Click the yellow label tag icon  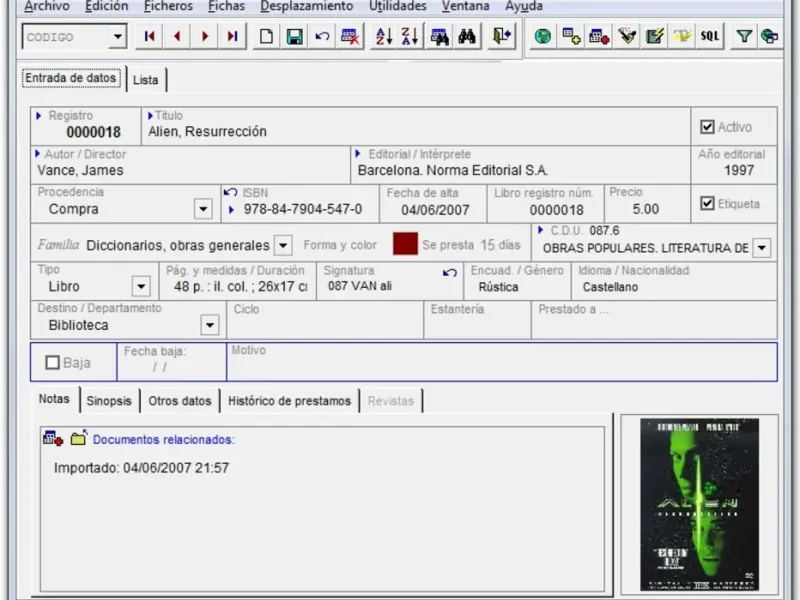click(682, 36)
